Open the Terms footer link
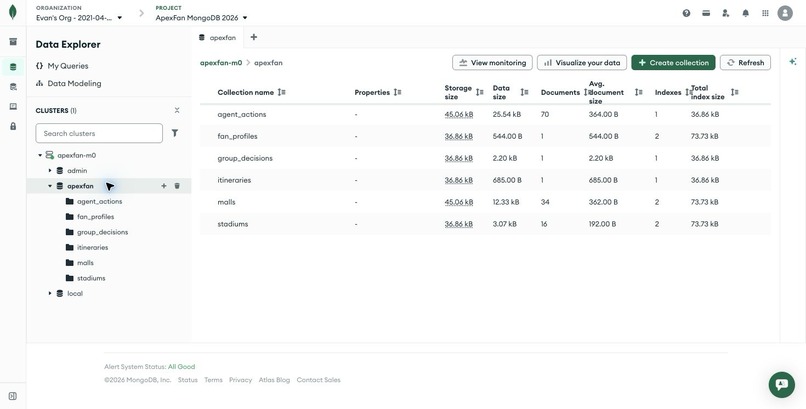Screen dimensions: 806x409 click(x=213, y=380)
